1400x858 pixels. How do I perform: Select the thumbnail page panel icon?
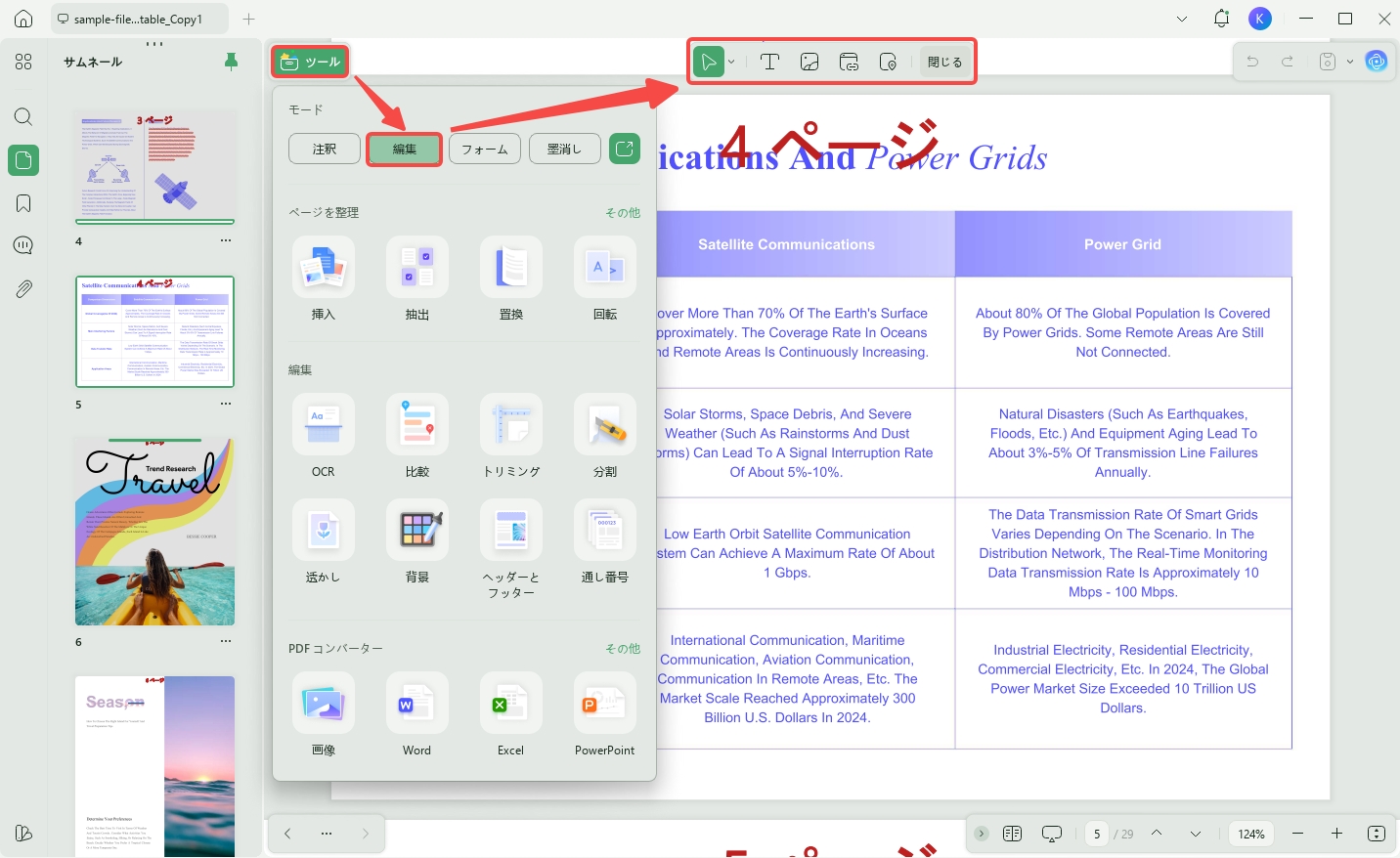coord(23,160)
